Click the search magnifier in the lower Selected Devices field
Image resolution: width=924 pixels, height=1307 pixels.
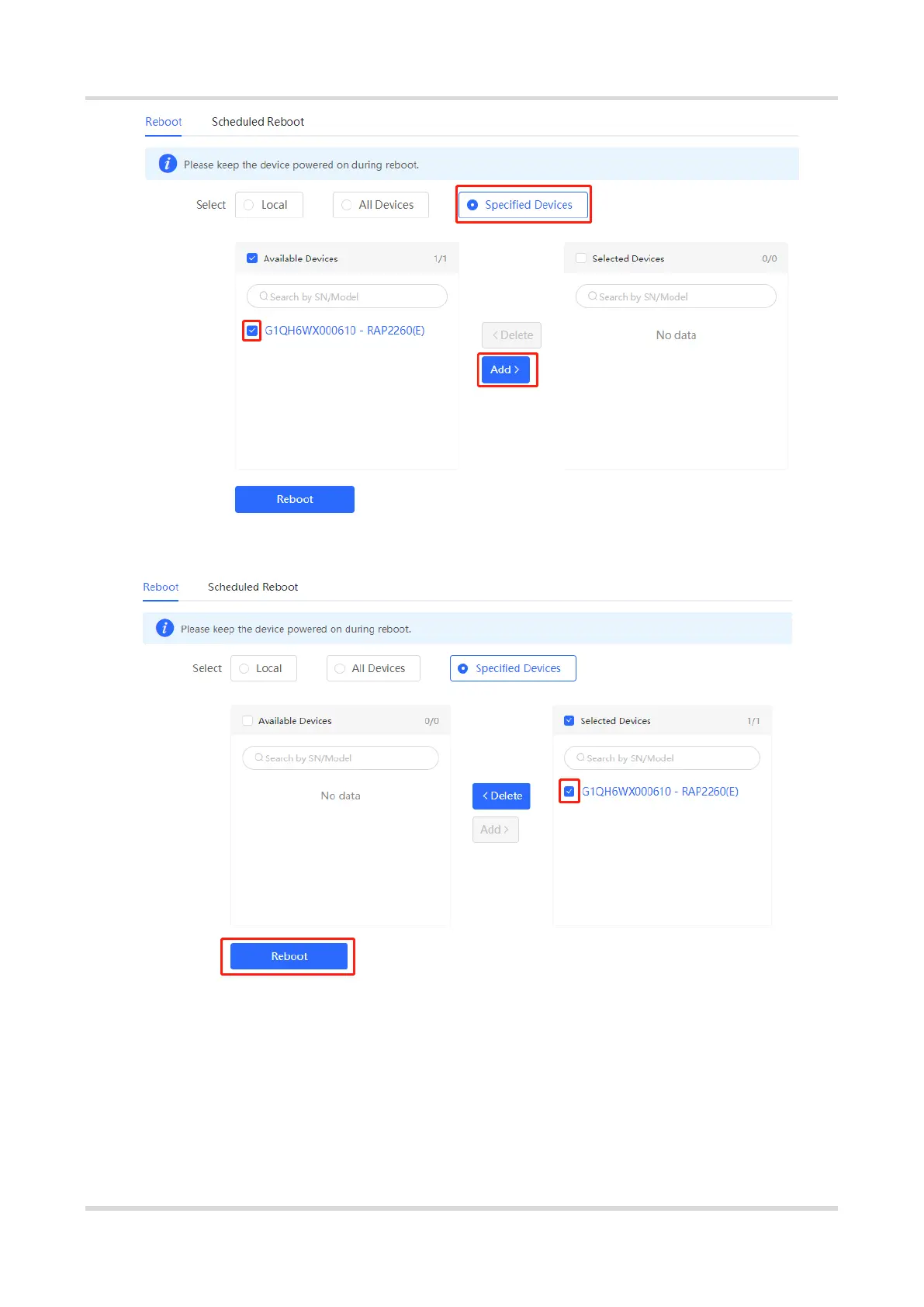[x=580, y=758]
